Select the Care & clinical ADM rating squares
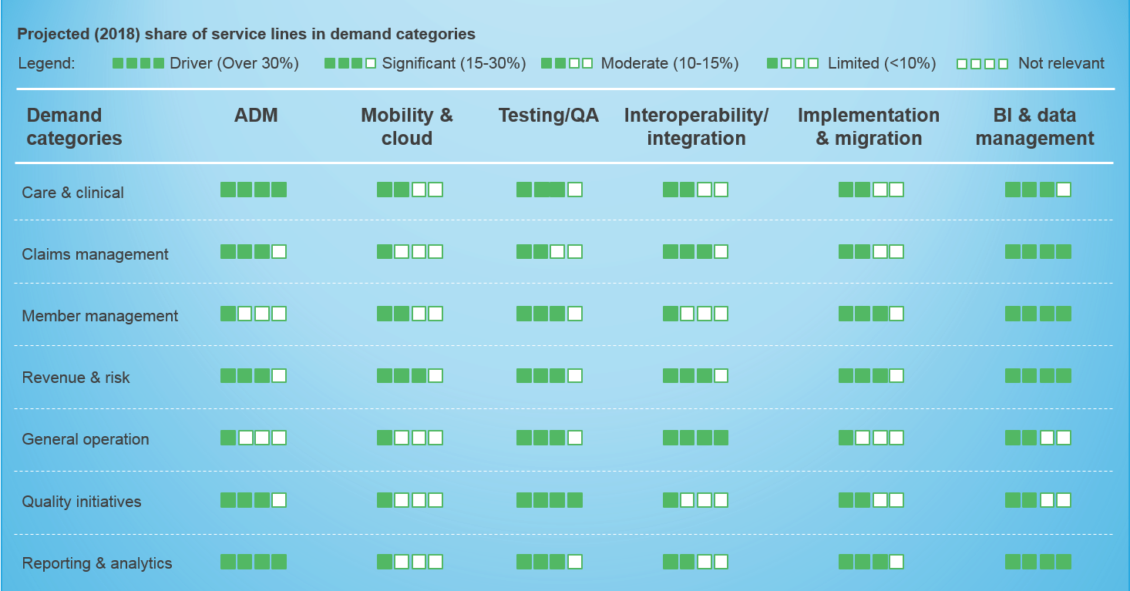 tap(254, 190)
